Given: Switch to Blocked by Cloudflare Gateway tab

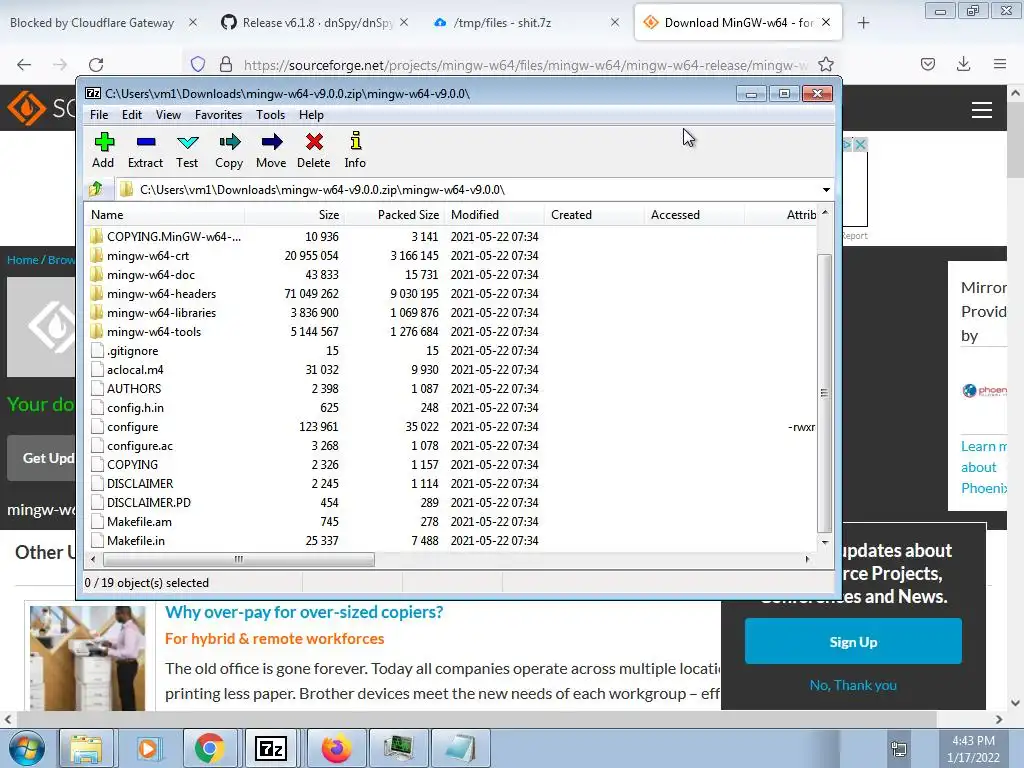Looking at the screenshot, I should tap(92, 23).
